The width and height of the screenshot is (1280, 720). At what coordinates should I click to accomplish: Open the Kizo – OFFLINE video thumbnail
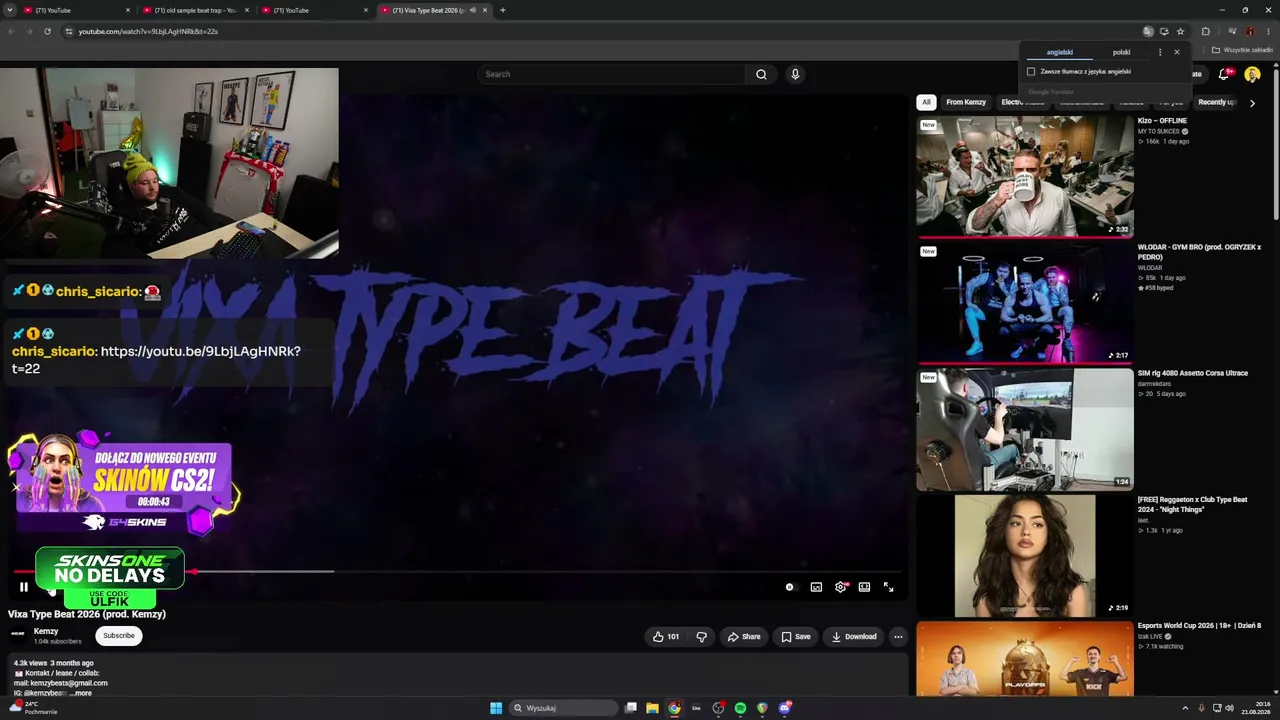(1025, 176)
